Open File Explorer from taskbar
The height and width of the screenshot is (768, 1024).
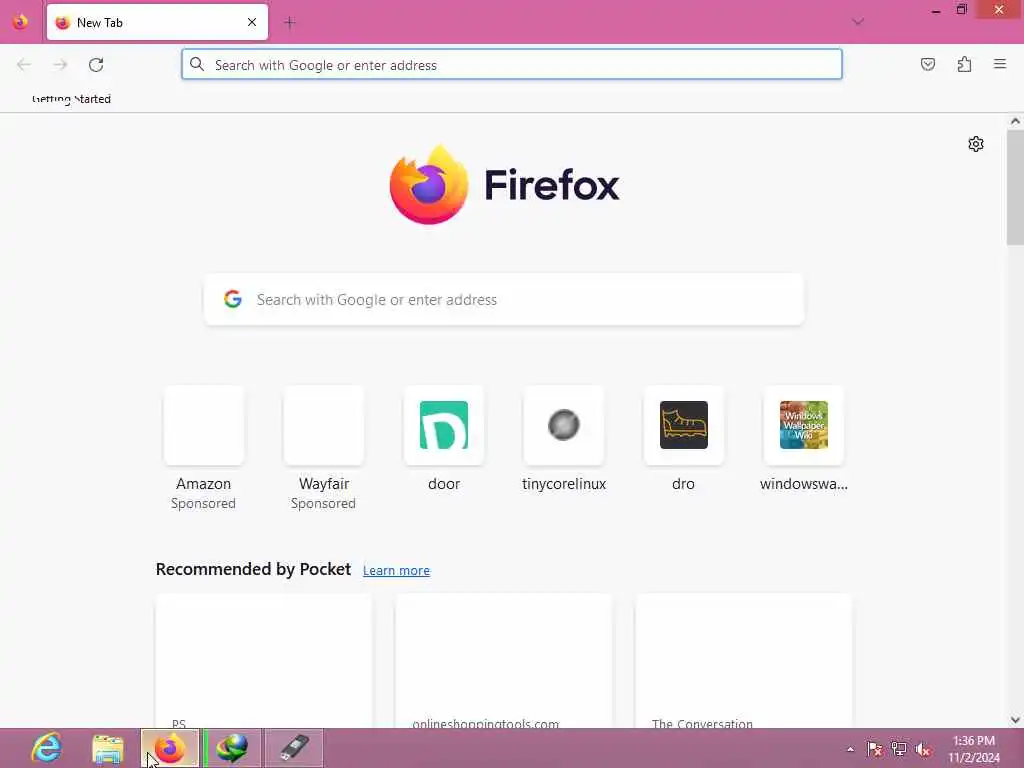click(x=108, y=748)
